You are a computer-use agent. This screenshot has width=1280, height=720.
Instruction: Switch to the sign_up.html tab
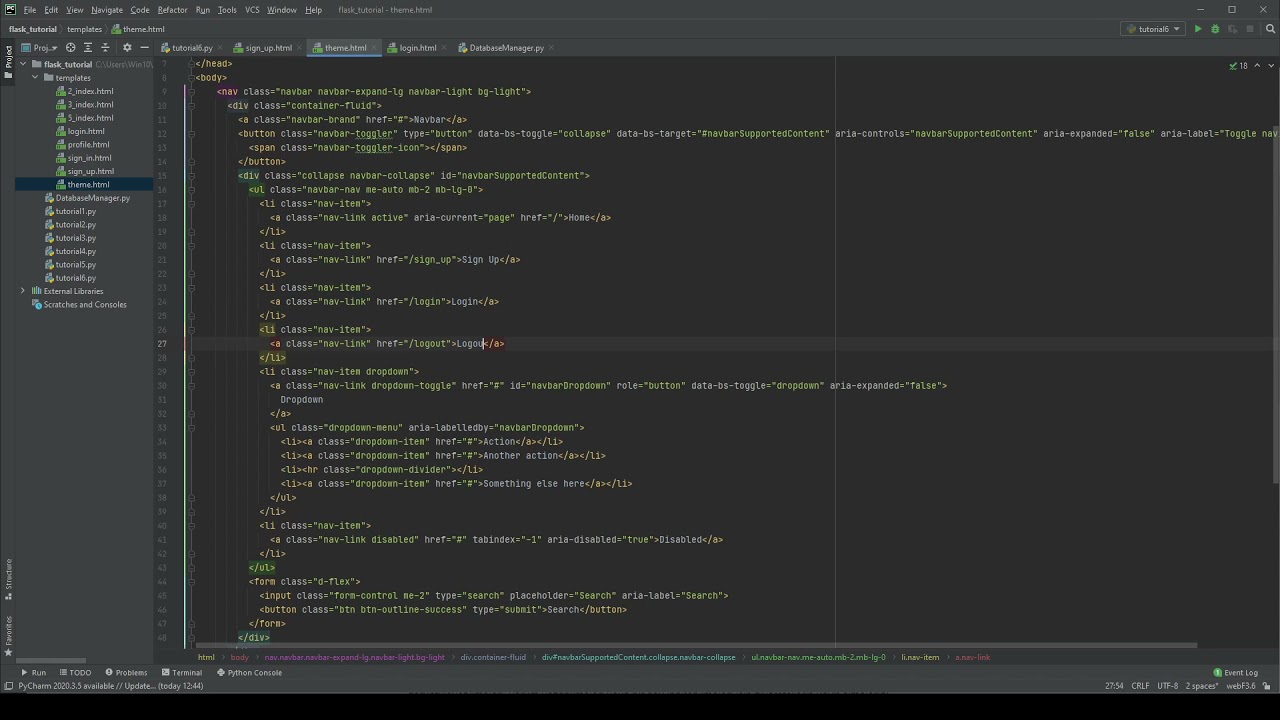(x=268, y=48)
